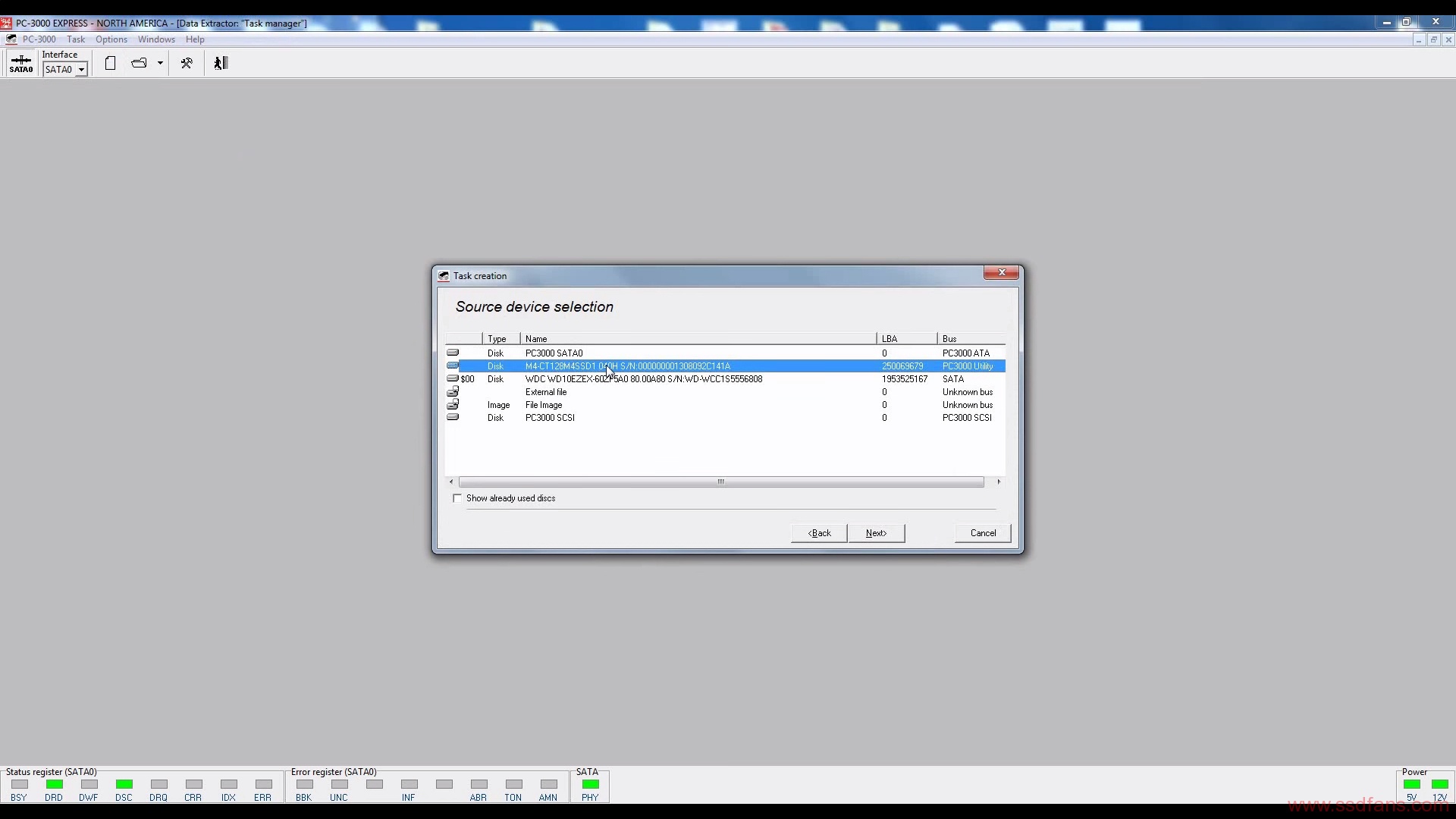Click the drive icon of PC3000 SATA0 row
The height and width of the screenshot is (819, 1456).
[453, 353]
